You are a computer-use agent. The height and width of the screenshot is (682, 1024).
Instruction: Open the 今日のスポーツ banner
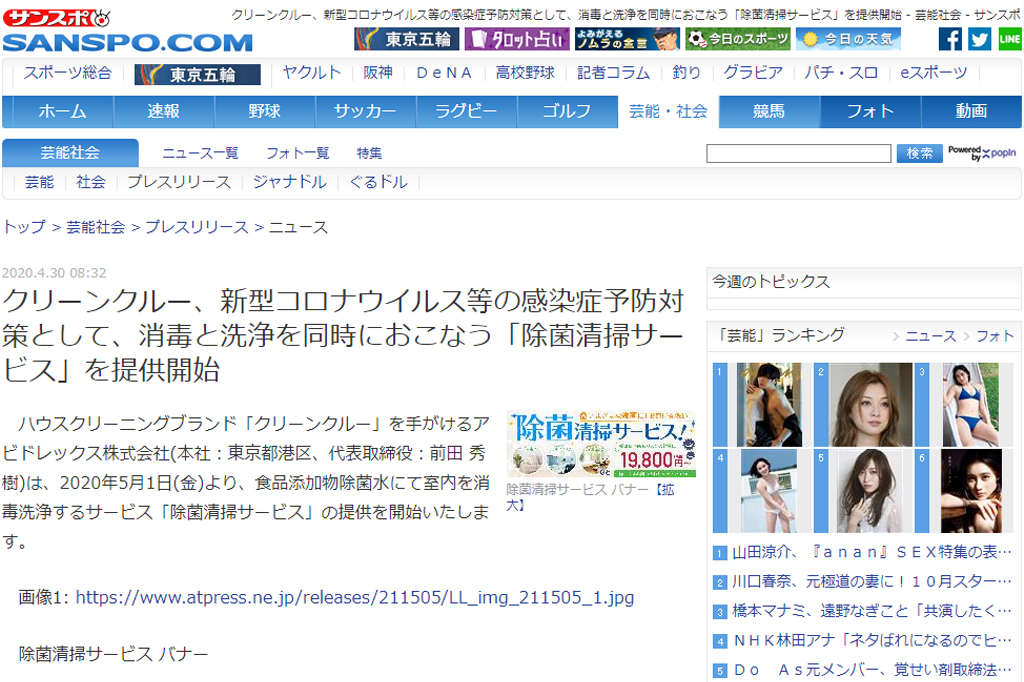(x=737, y=39)
